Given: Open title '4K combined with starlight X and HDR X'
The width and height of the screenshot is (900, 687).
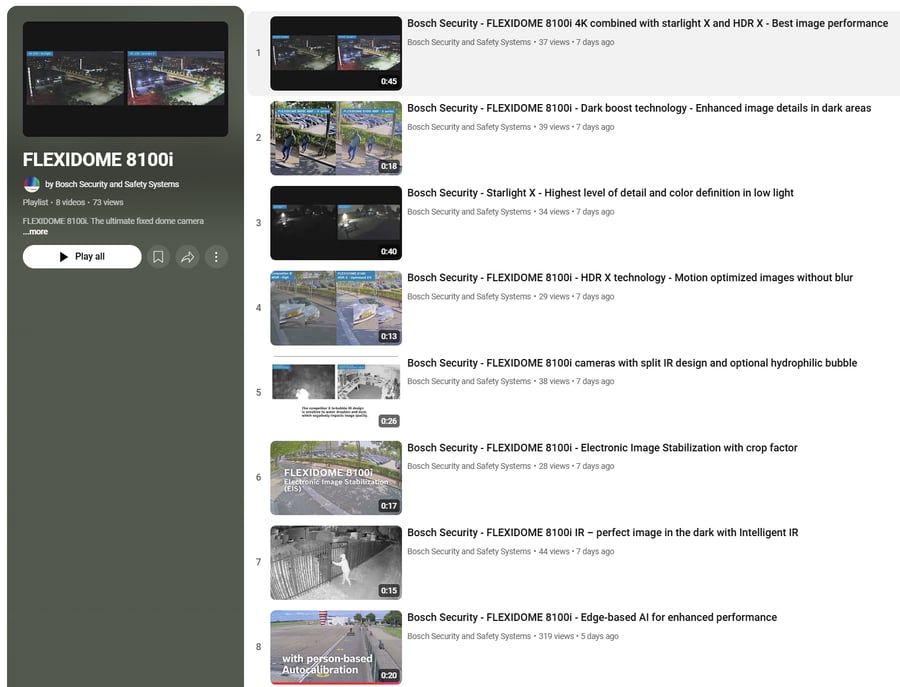Looking at the screenshot, I should pos(647,24).
